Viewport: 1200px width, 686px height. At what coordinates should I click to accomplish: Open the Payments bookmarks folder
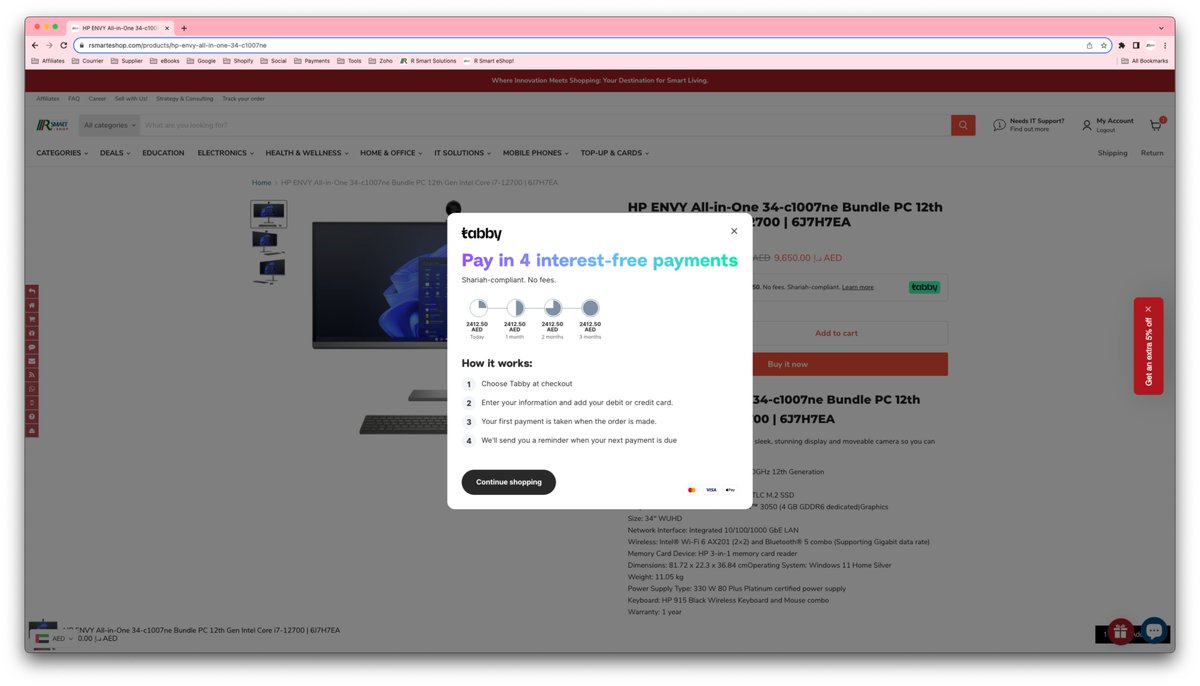coord(312,61)
